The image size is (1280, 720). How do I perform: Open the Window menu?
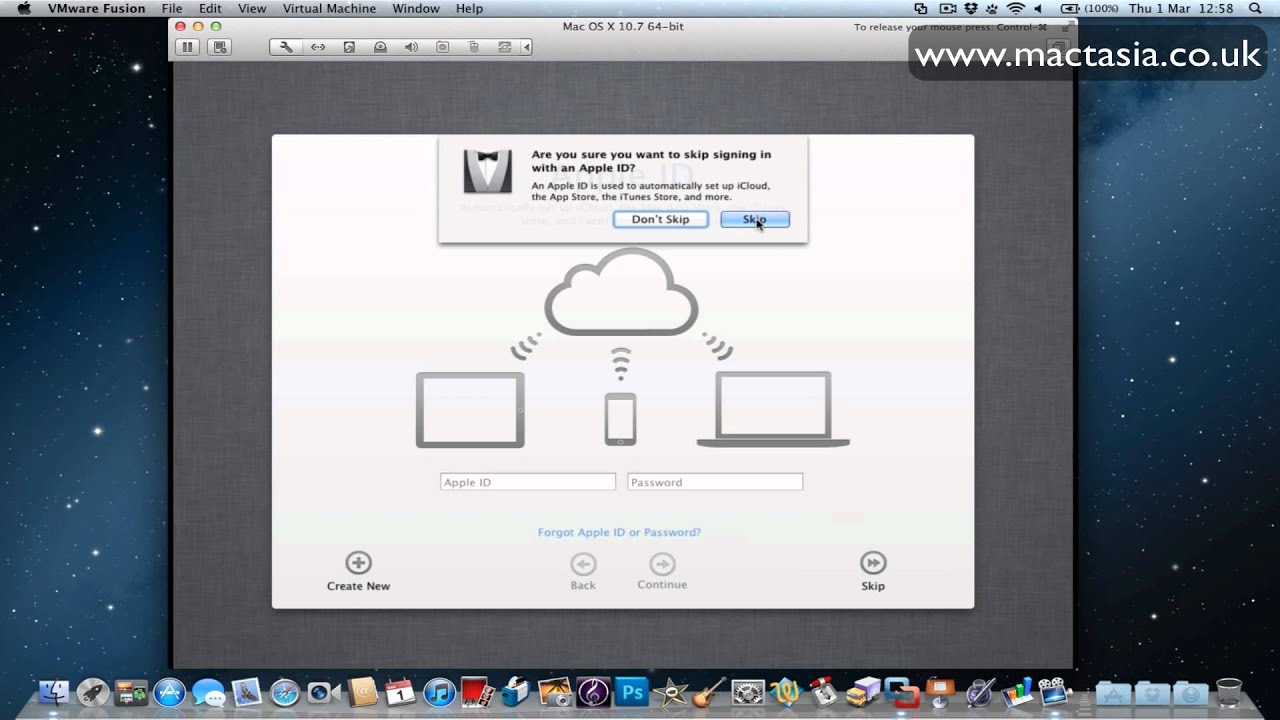(416, 8)
